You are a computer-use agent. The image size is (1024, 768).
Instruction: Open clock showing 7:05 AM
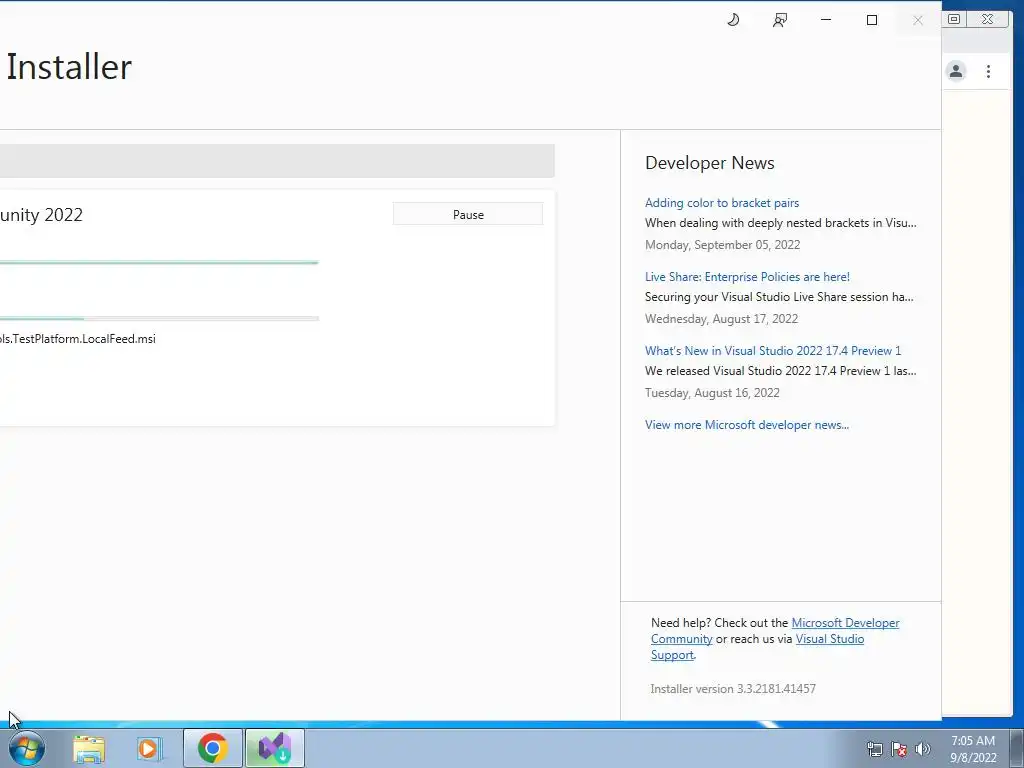click(973, 749)
